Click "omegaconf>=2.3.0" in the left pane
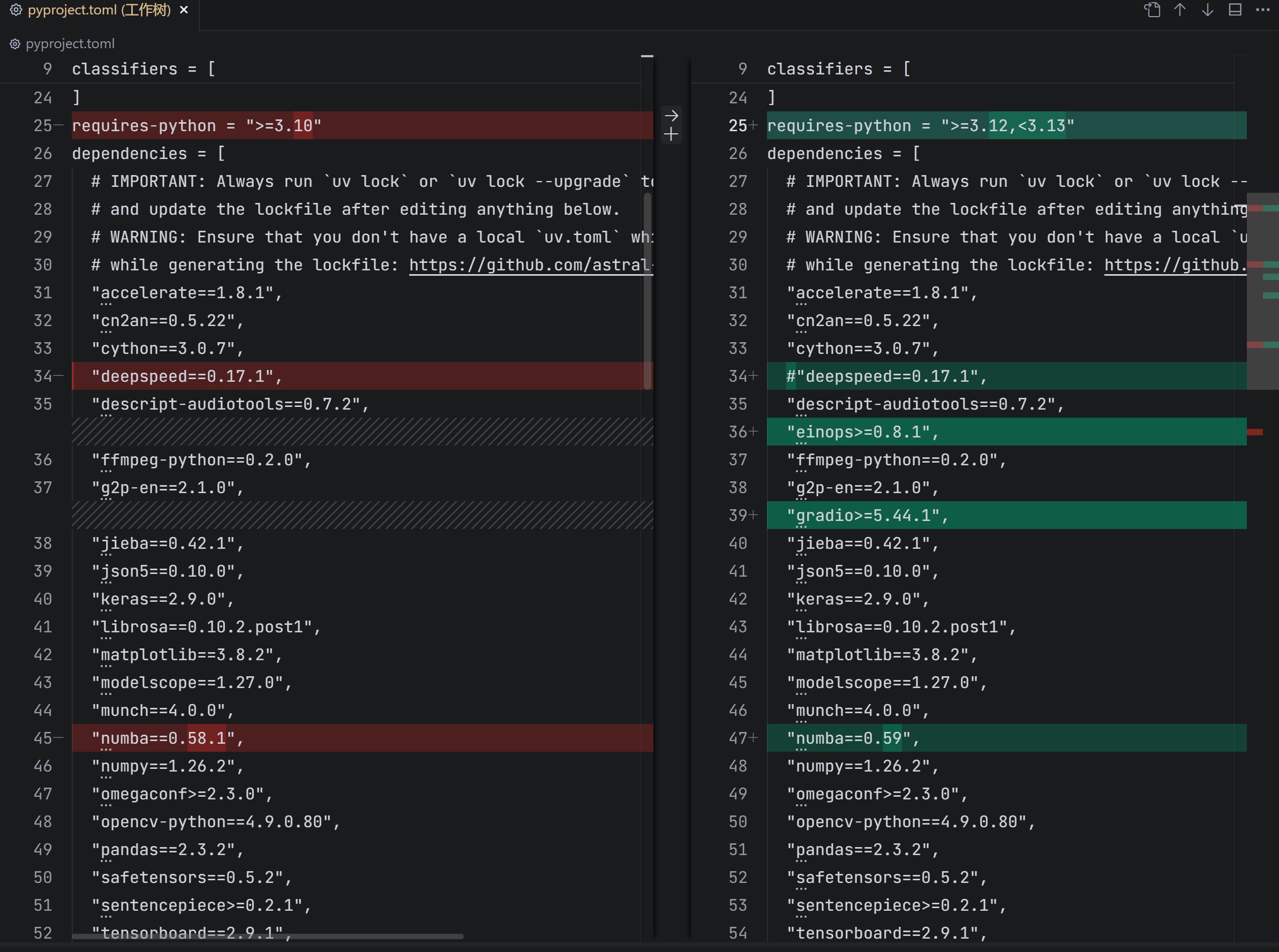Viewport: 1279px width, 952px height. (x=182, y=794)
